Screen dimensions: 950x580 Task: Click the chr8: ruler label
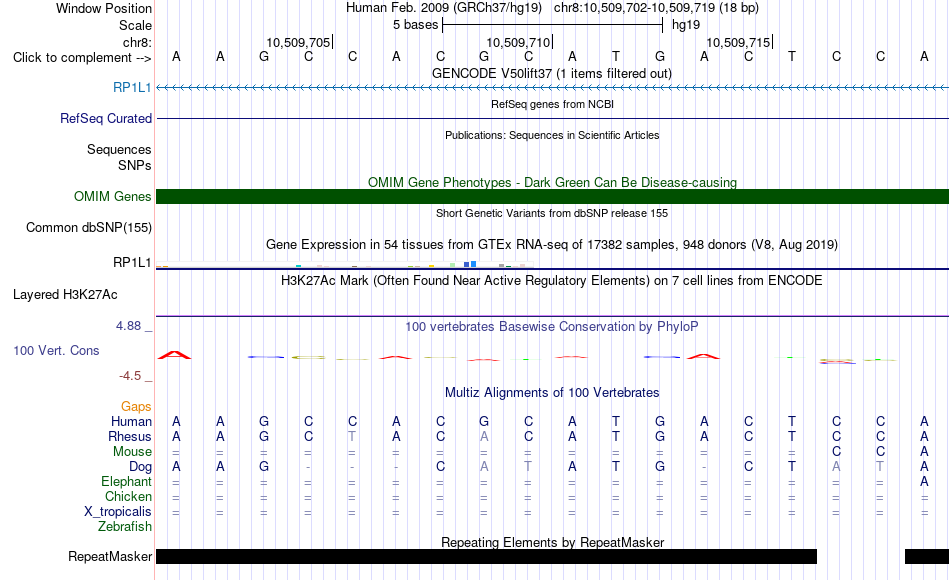[138, 42]
